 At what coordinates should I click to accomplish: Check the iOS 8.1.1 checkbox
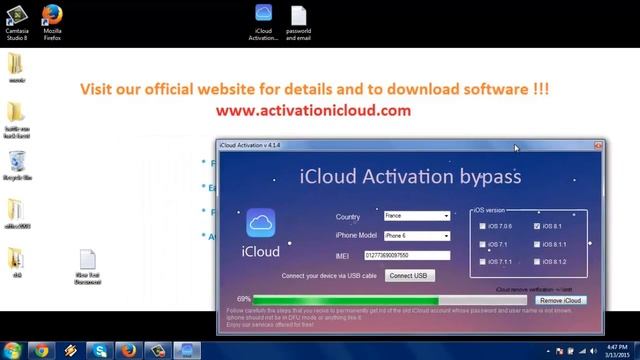pyautogui.click(x=537, y=244)
